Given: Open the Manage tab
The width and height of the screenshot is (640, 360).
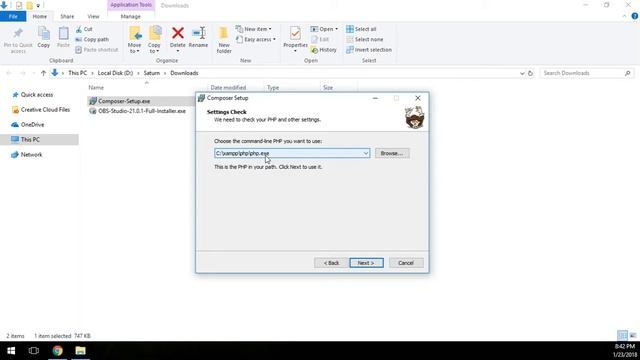Looking at the screenshot, I should pyautogui.click(x=131, y=16).
